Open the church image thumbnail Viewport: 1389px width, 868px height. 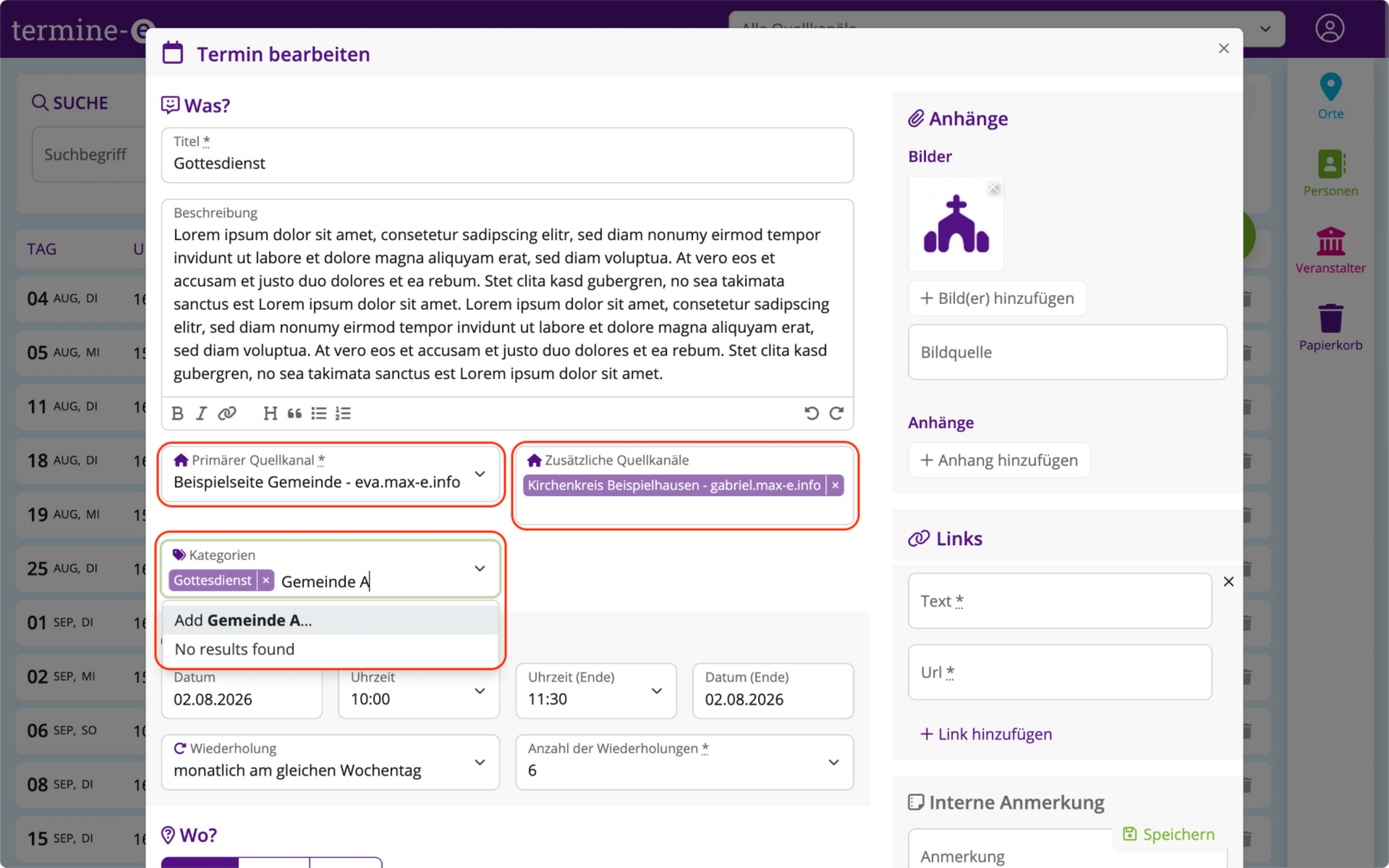(956, 224)
